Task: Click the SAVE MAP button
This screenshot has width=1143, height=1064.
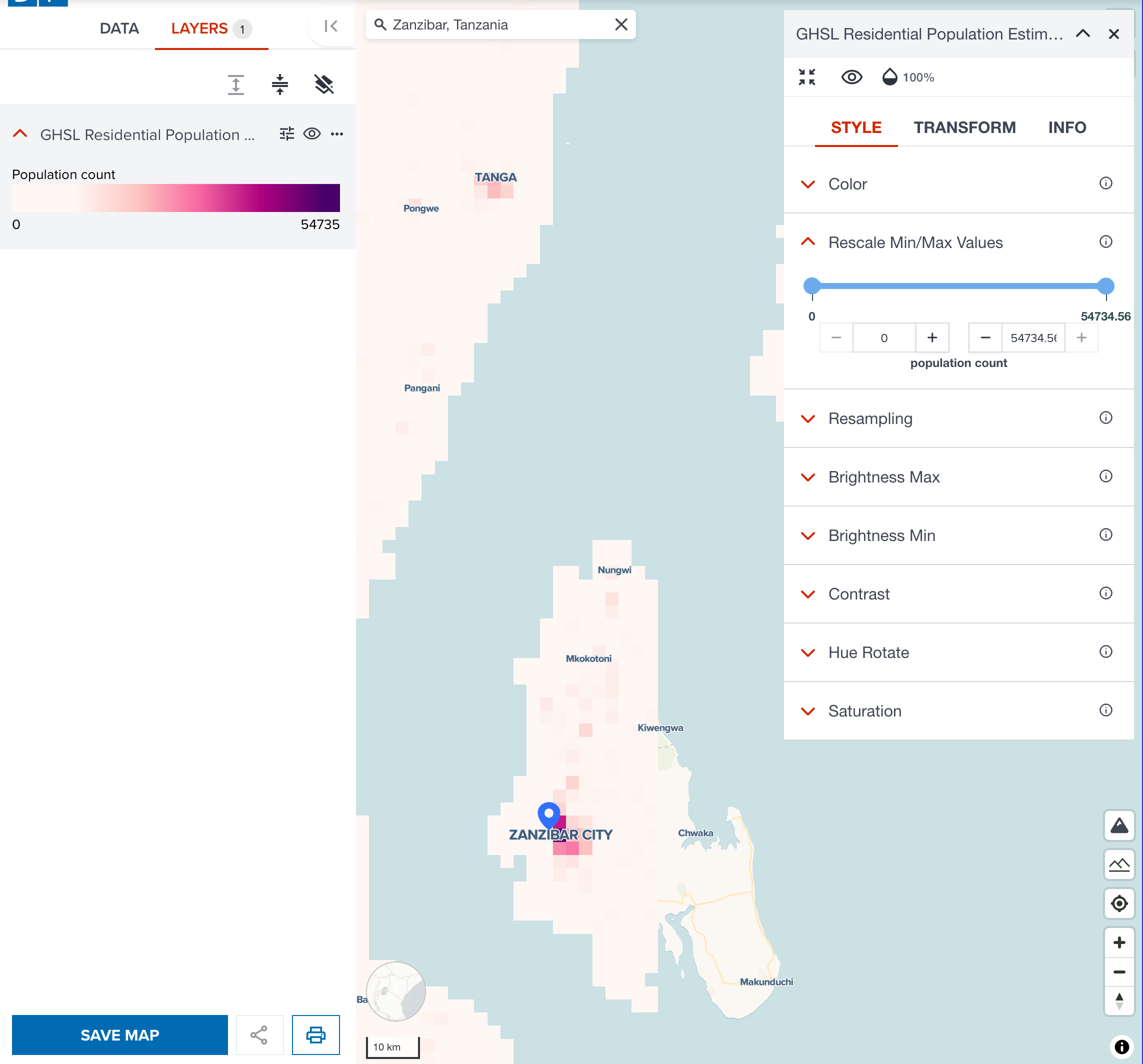Action: 119,1034
